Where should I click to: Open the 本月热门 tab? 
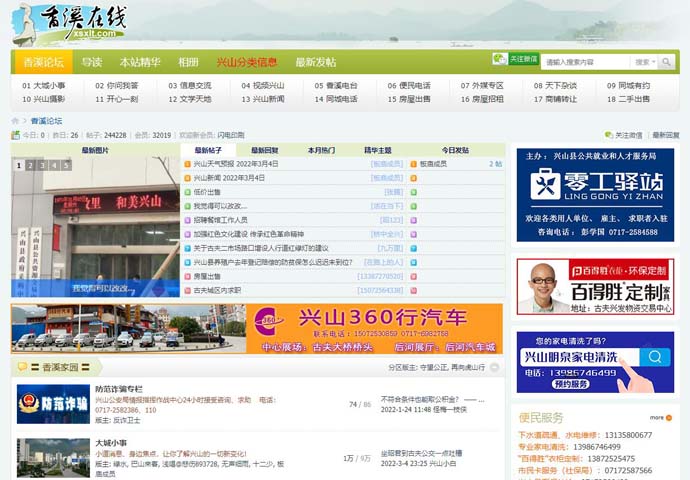click(322, 150)
